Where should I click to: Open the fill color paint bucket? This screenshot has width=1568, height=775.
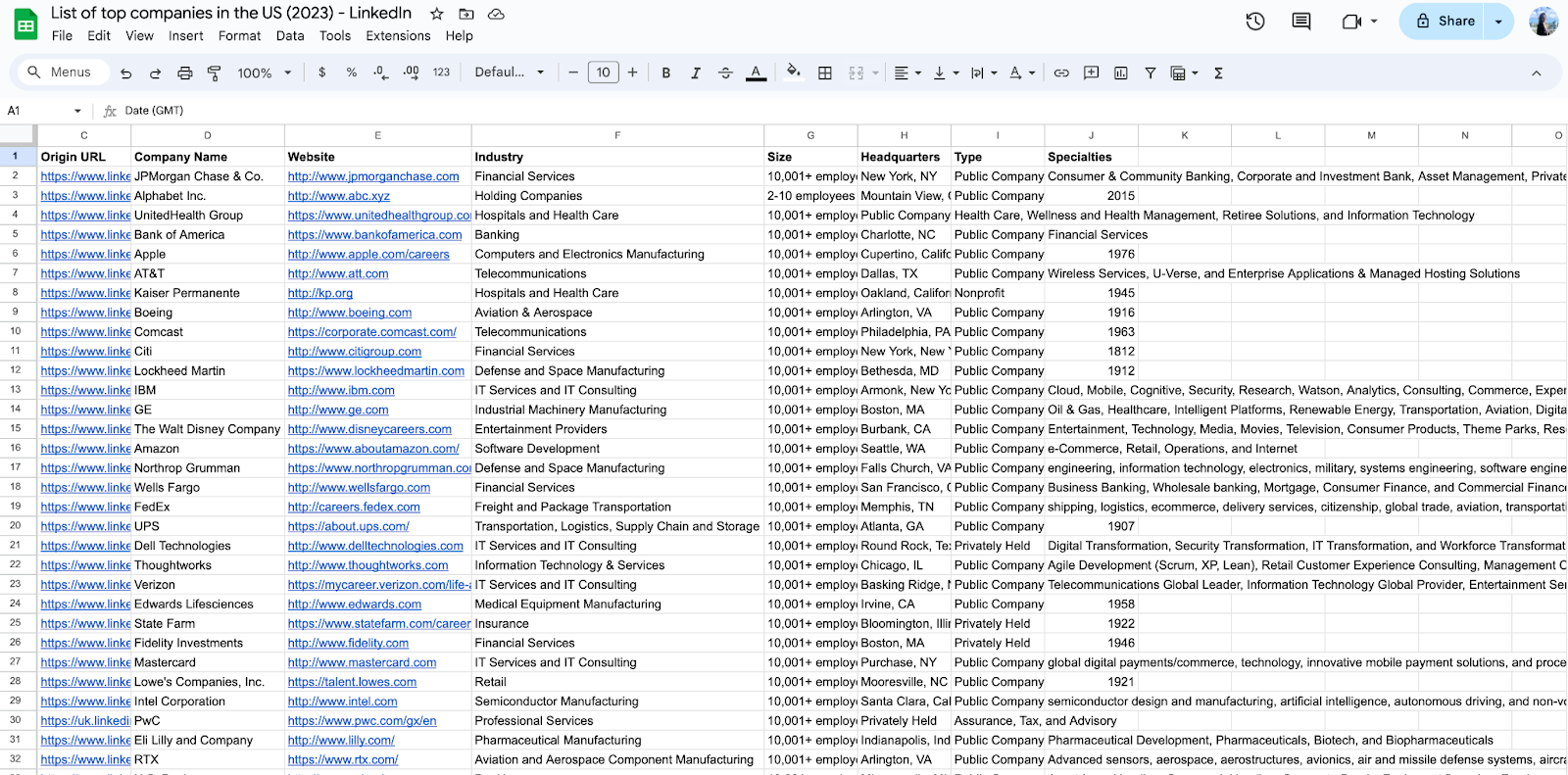click(794, 72)
